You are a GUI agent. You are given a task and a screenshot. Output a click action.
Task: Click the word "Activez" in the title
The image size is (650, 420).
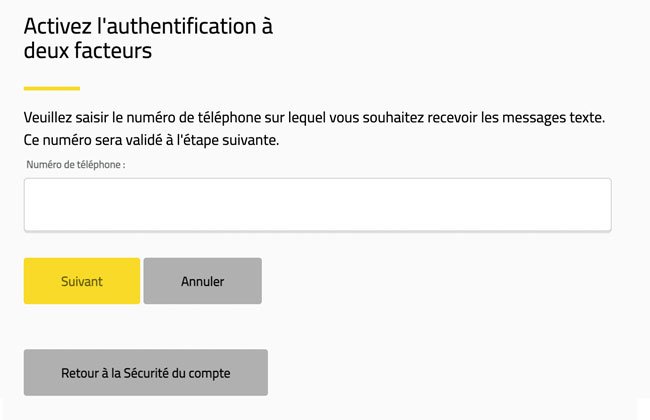pyautogui.click(x=55, y=27)
